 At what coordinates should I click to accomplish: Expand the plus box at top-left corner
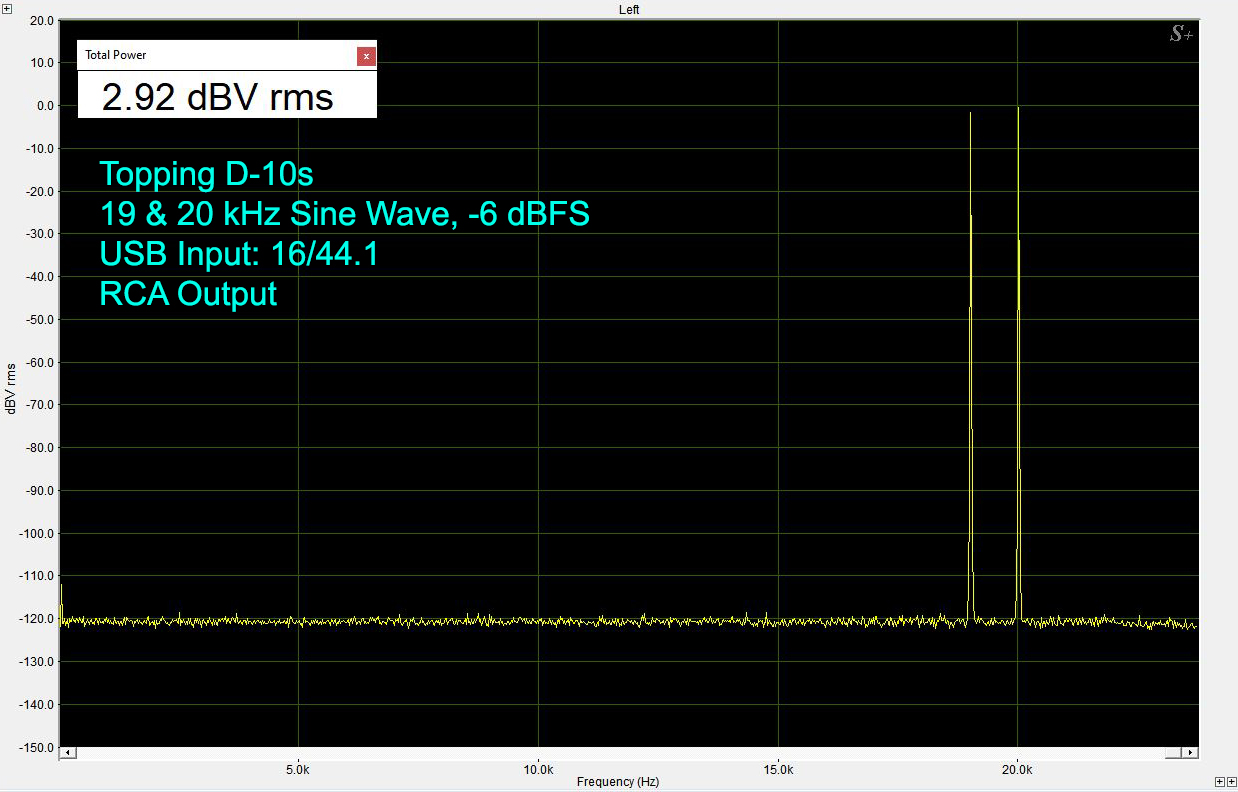7,9
